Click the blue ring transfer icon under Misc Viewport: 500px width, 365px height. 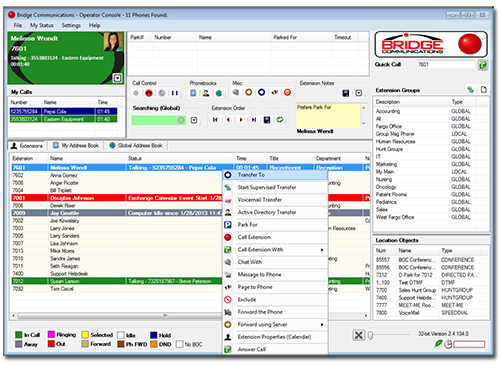tap(262, 92)
